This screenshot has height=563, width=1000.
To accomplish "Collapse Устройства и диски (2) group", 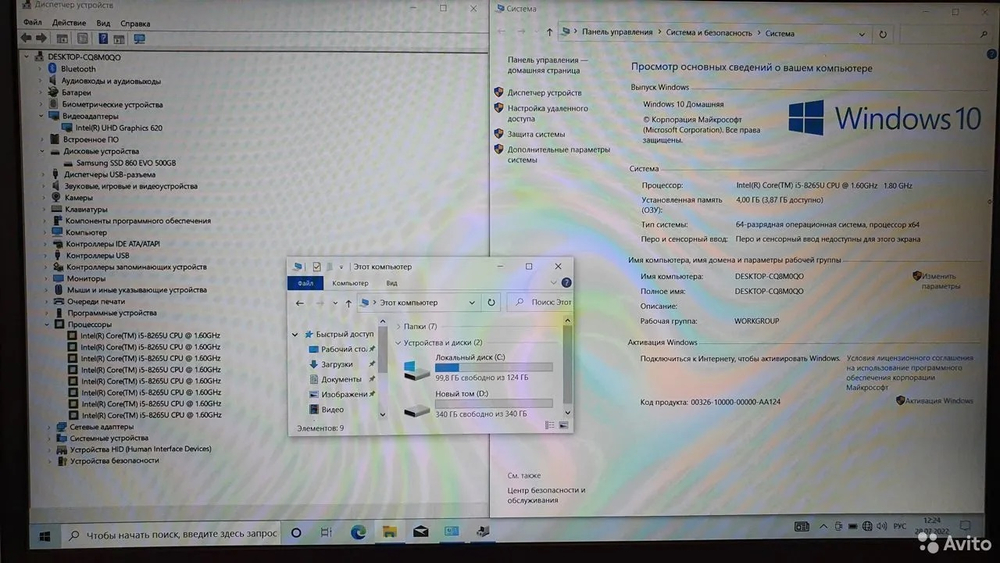I will click(x=399, y=343).
